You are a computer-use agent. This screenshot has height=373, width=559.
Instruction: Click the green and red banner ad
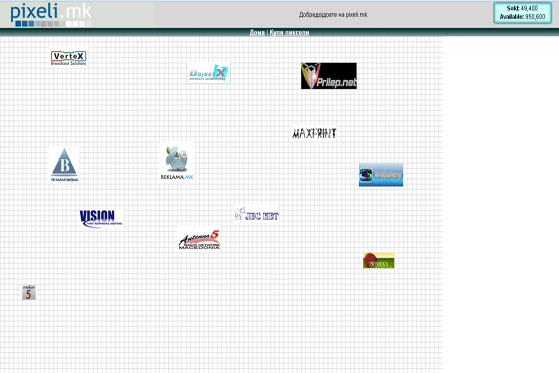[379, 260]
